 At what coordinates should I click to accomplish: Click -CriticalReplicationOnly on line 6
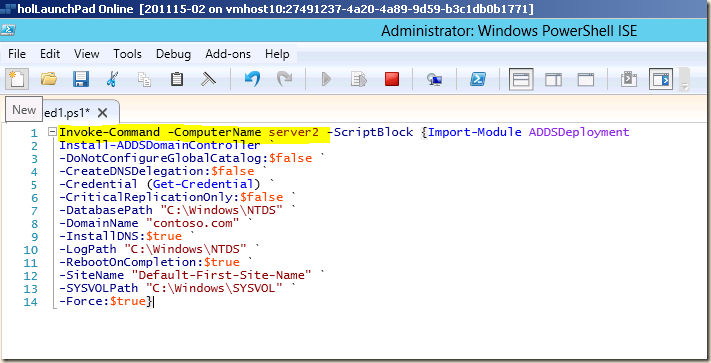(x=148, y=197)
